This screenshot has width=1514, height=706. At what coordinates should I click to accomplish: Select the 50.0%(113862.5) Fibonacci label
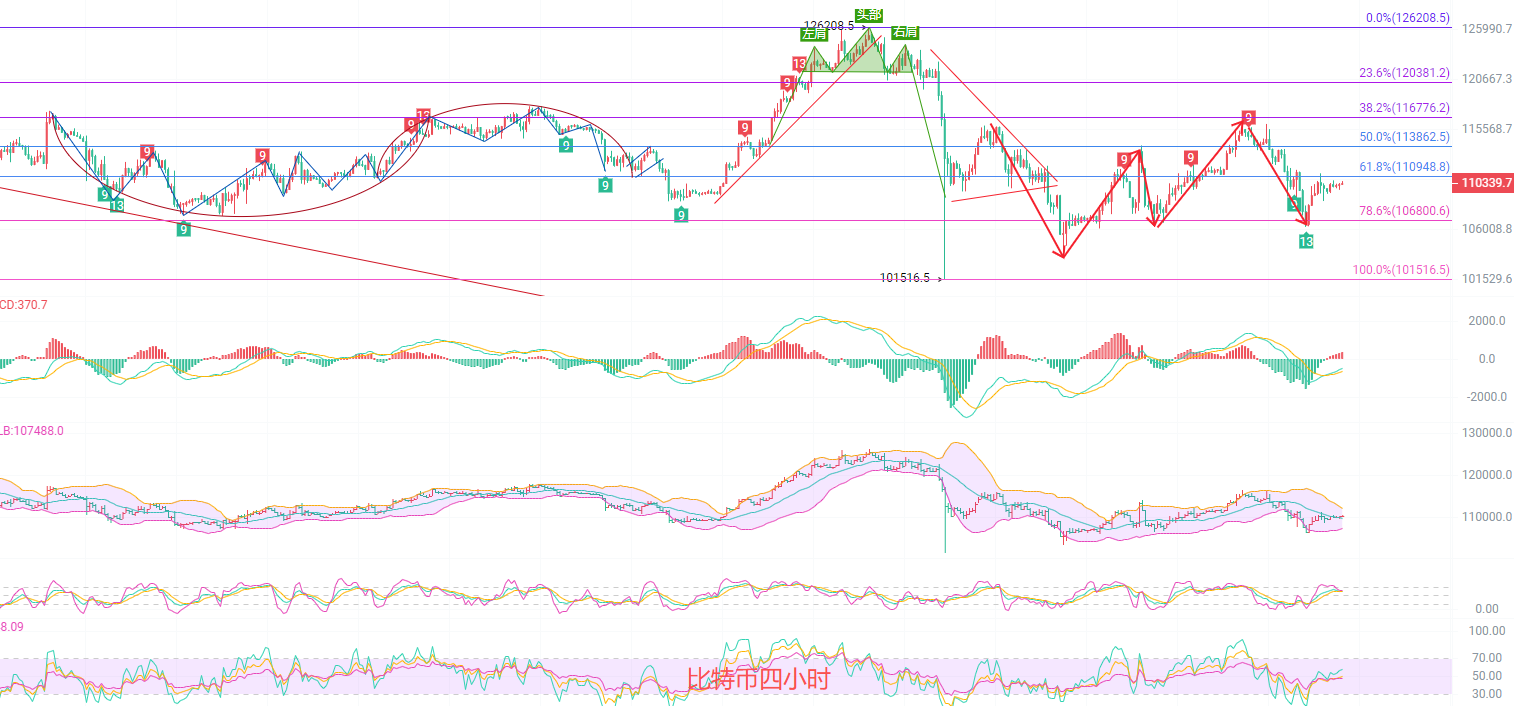pos(1404,137)
